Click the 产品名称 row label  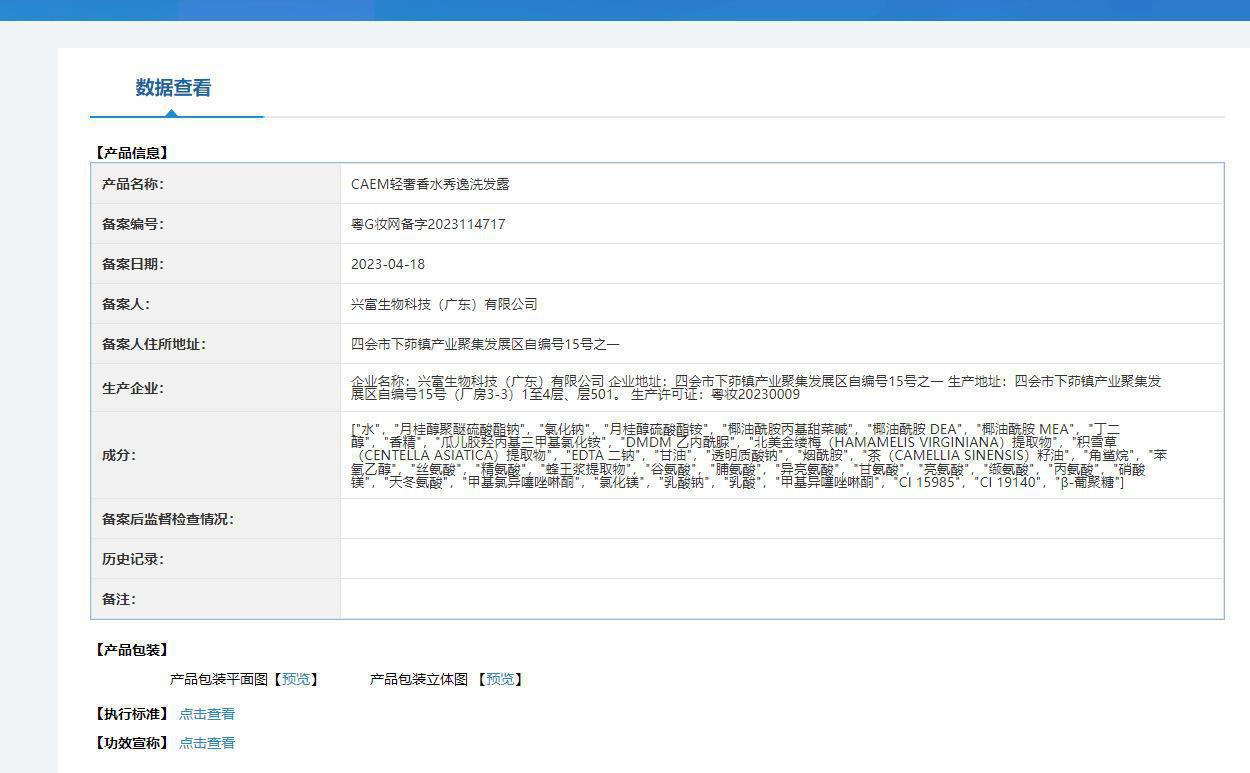point(133,184)
